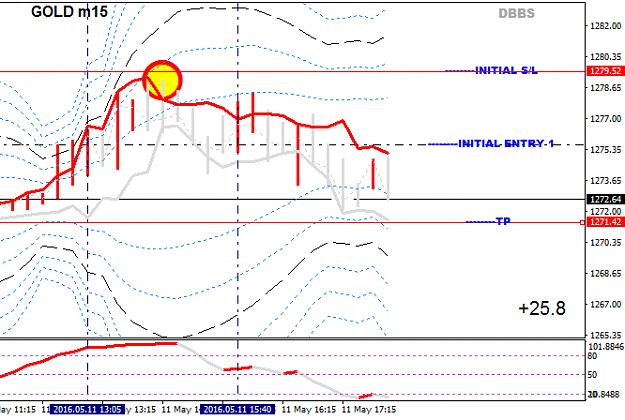Click the 1282.00 price scale value
Viewport: 625px width, 420px height.
[605, 26]
